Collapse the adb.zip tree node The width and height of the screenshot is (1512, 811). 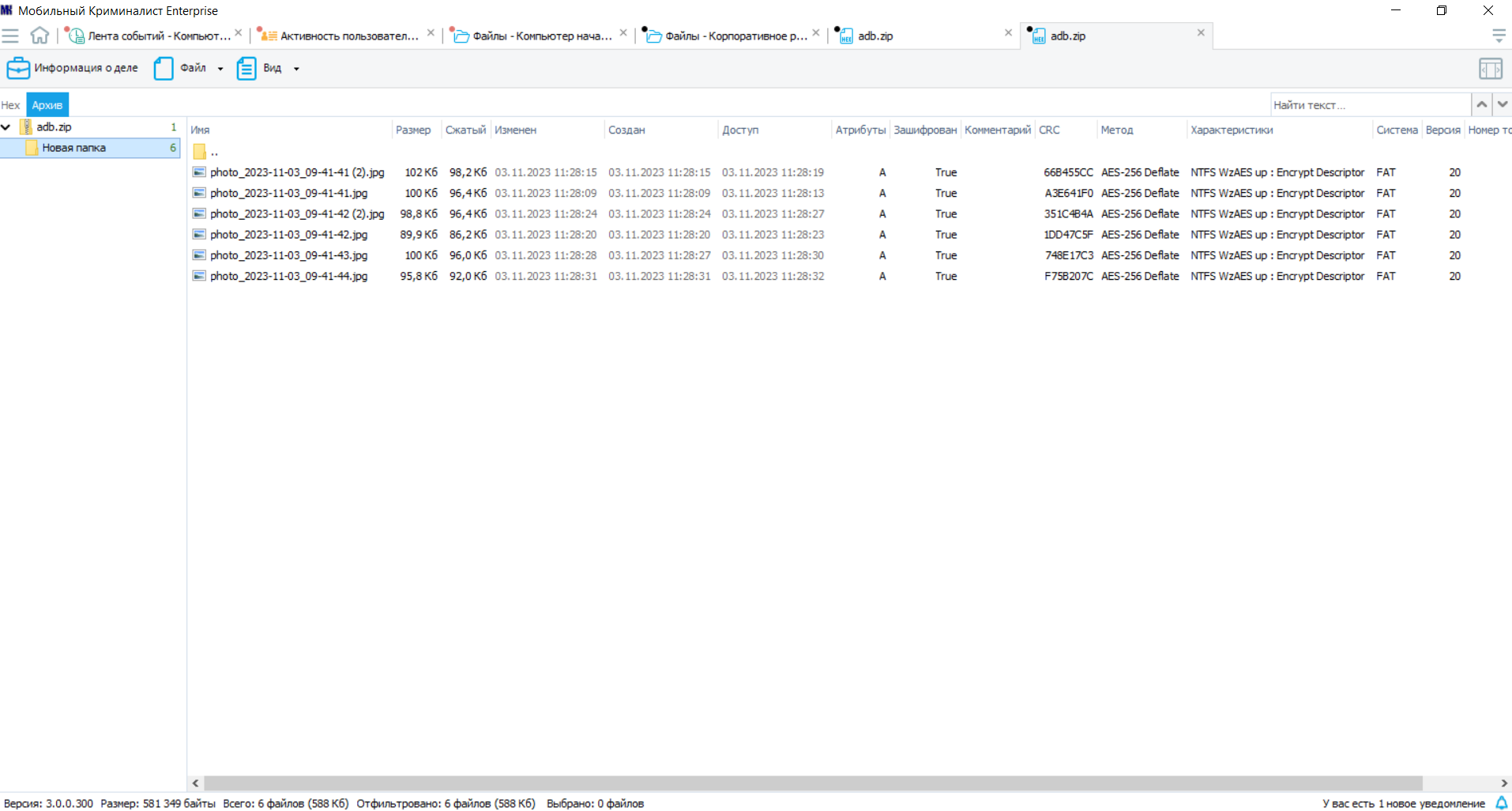point(6,126)
